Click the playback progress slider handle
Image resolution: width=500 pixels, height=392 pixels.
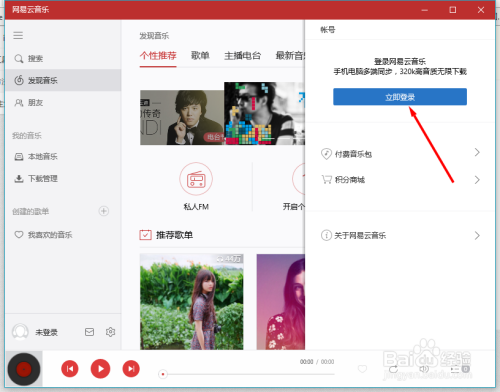point(163,374)
